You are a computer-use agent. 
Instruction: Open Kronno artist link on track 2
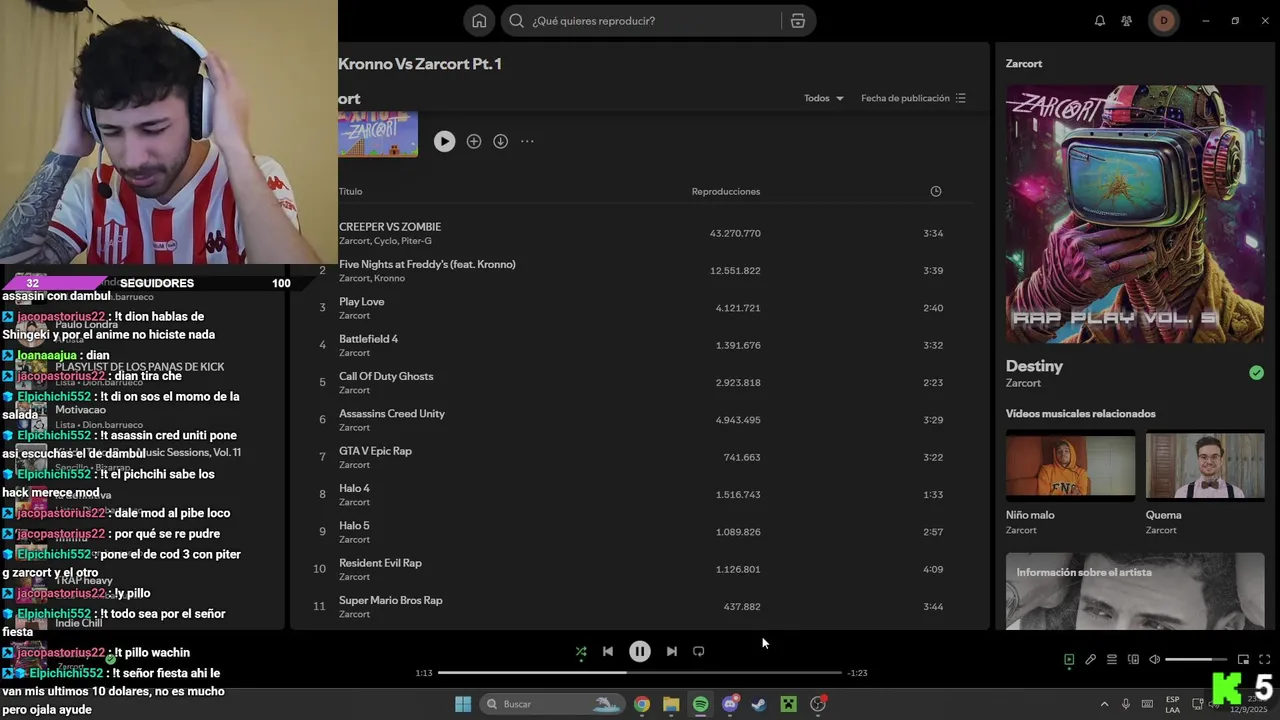coord(389,278)
